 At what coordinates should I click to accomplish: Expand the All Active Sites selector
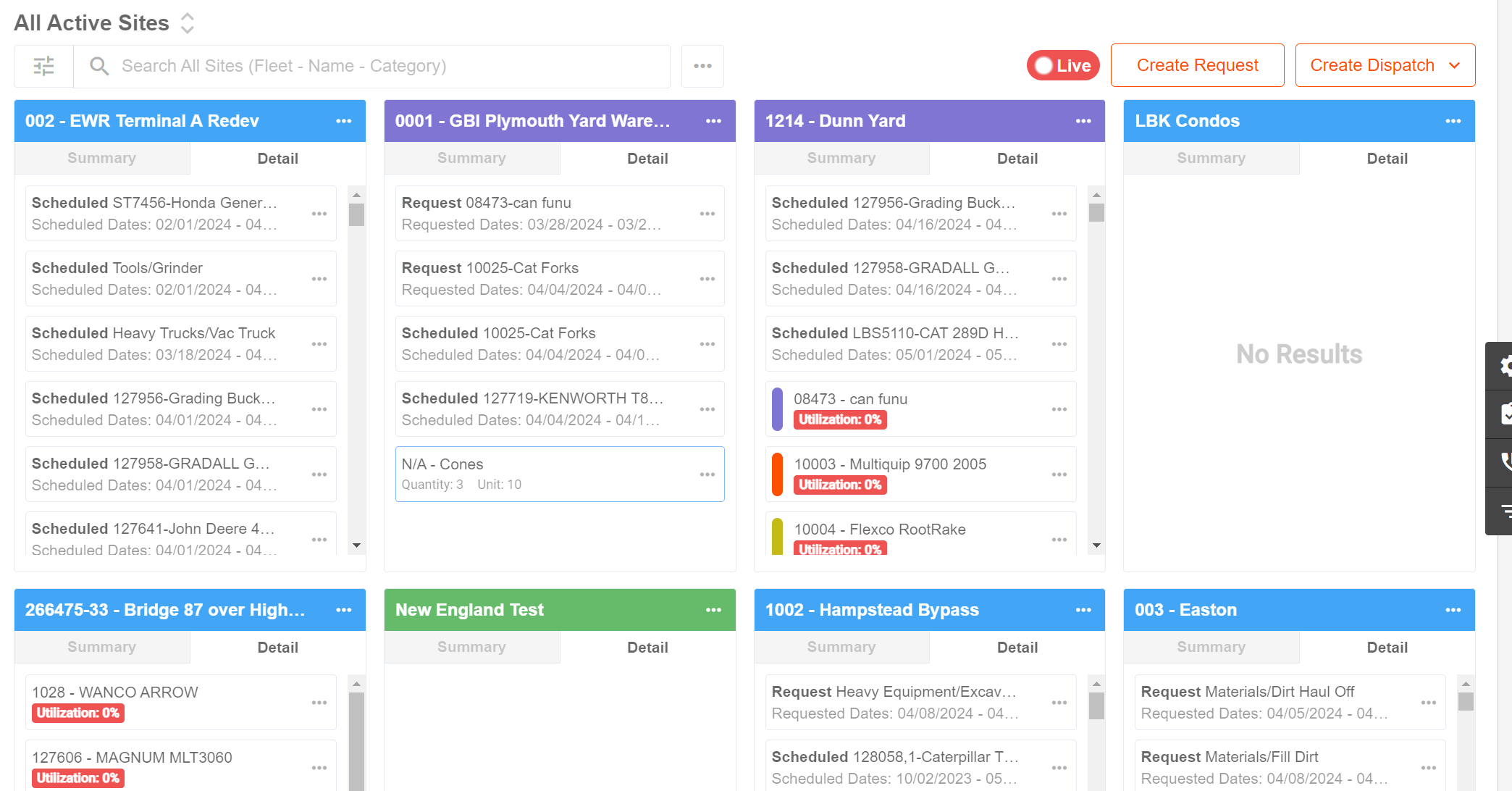pos(187,23)
